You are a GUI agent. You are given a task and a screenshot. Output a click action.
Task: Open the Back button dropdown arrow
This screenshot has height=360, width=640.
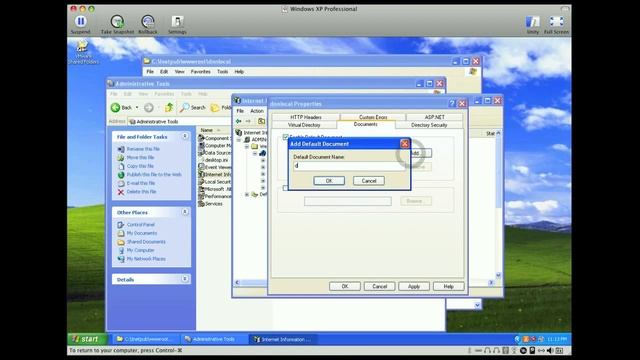click(x=137, y=107)
